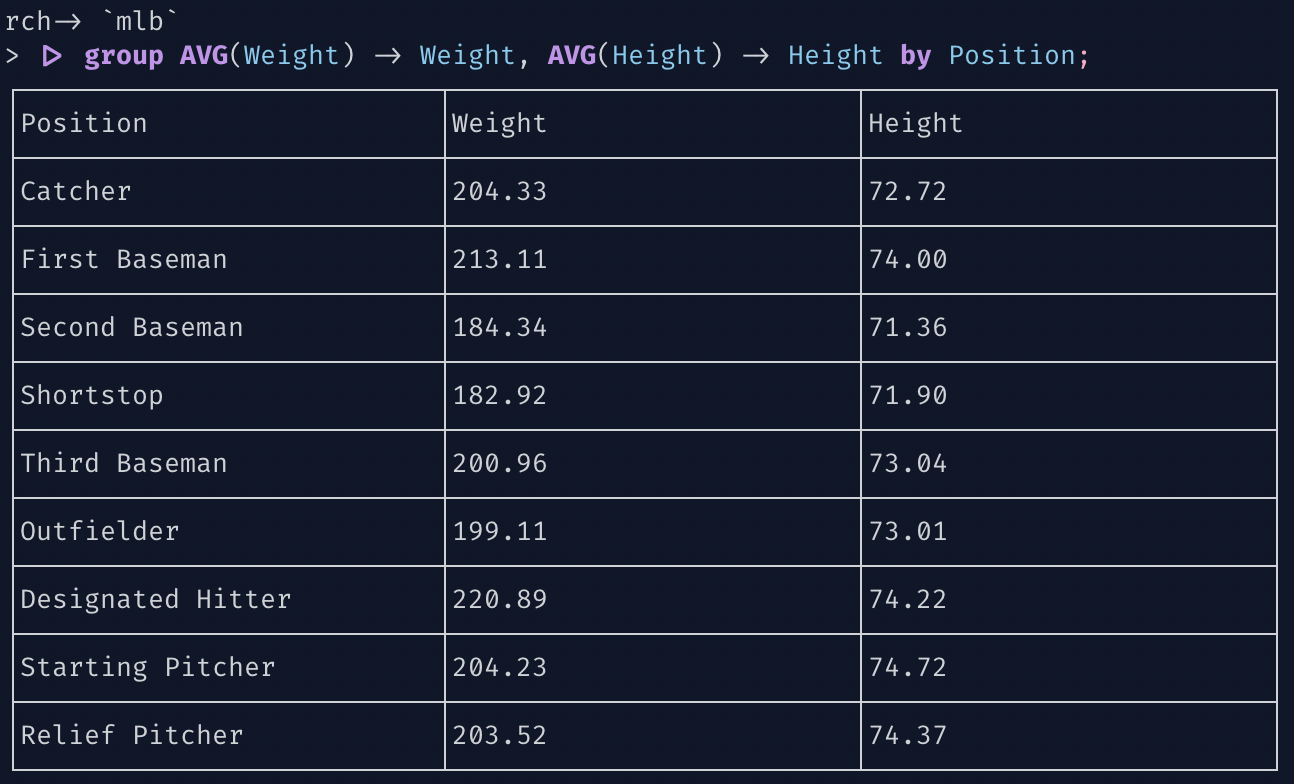Select the Height column header
The height and width of the screenshot is (784, 1294).
point(915,124)
